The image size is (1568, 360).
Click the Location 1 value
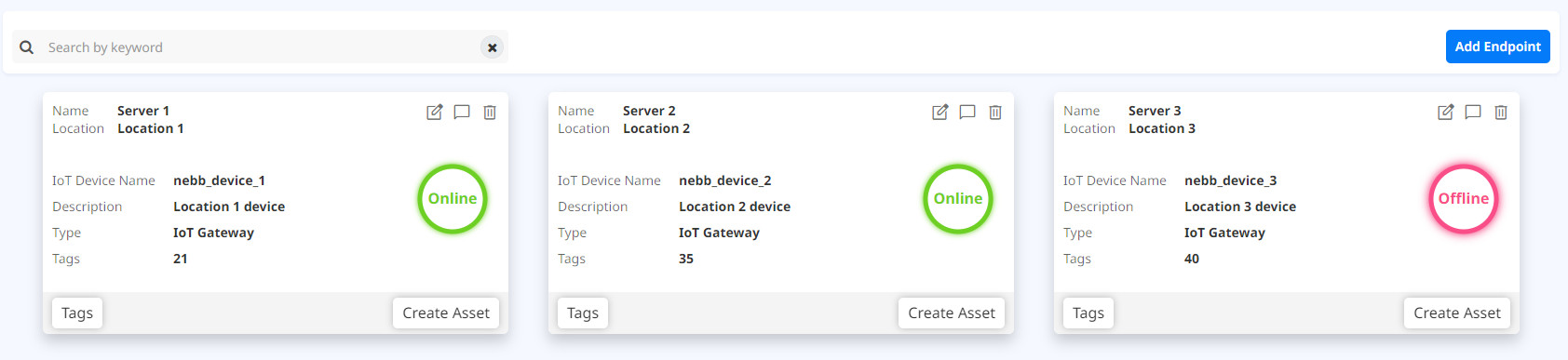coord(151,128)
